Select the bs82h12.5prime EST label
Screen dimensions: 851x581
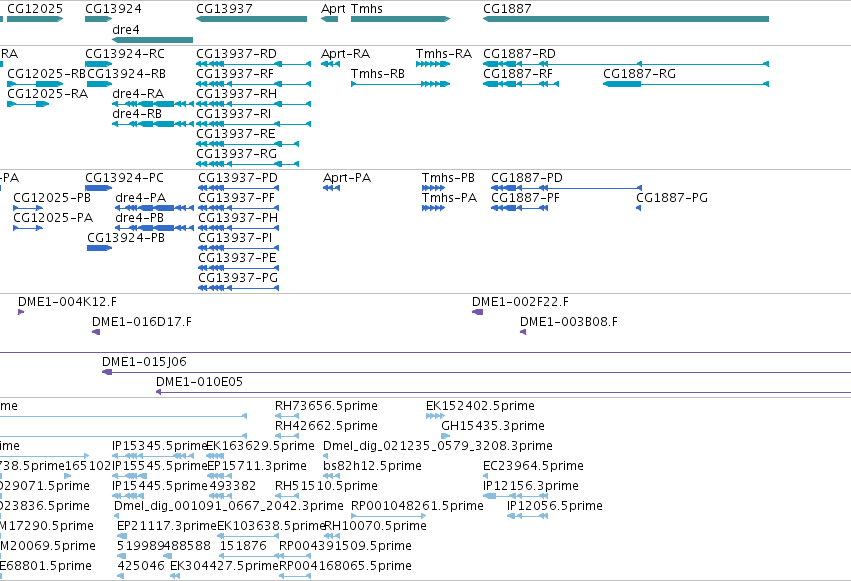pyautogui.click(x=372, y=467)
